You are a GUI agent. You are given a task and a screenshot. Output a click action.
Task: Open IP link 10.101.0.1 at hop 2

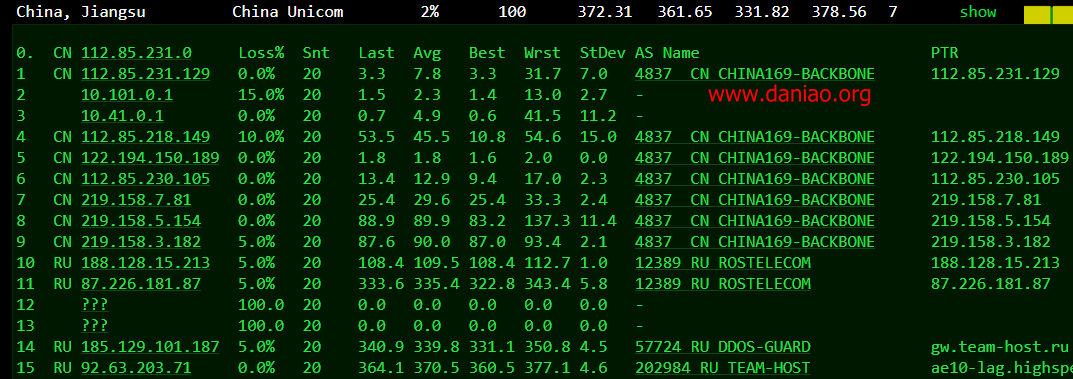[x=127, y=95]
